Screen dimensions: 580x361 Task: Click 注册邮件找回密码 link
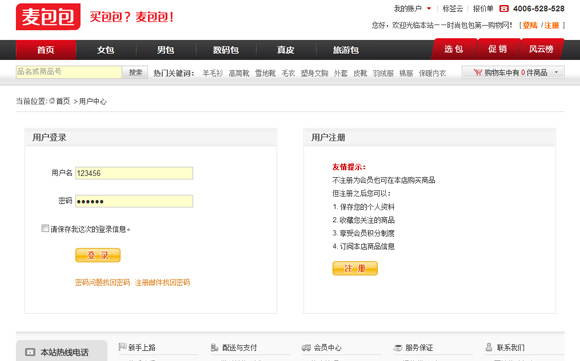coord(162,283)
